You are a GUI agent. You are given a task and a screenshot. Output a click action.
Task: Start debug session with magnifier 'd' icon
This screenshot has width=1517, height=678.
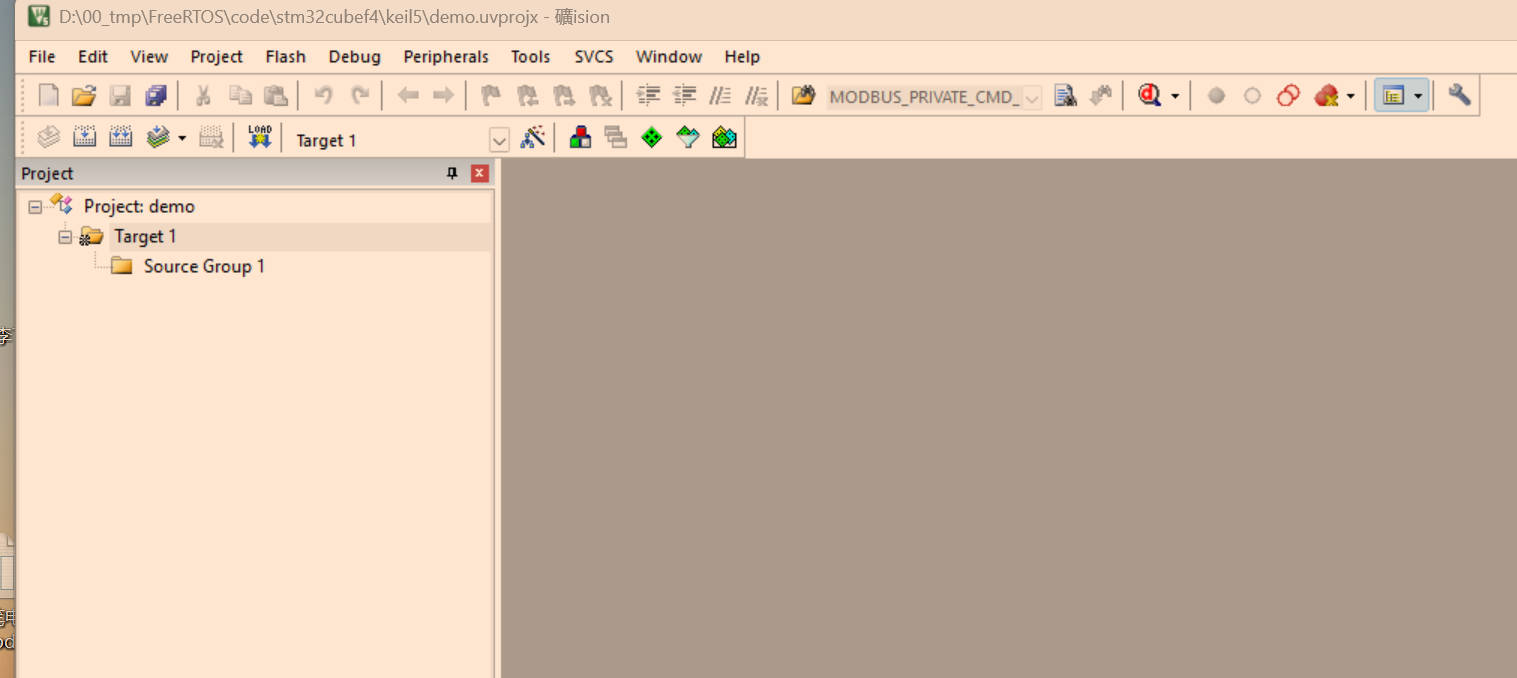coord(1149,96)
